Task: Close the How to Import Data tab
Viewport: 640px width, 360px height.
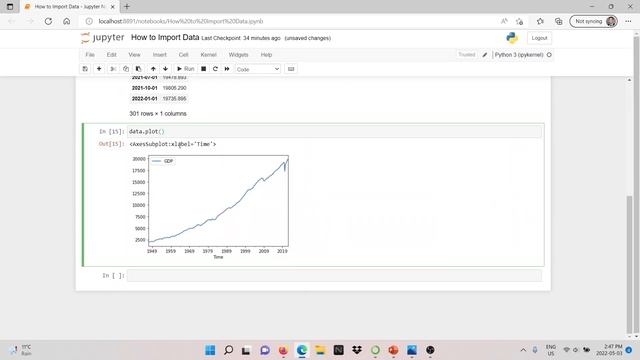Action: point(113,7)
